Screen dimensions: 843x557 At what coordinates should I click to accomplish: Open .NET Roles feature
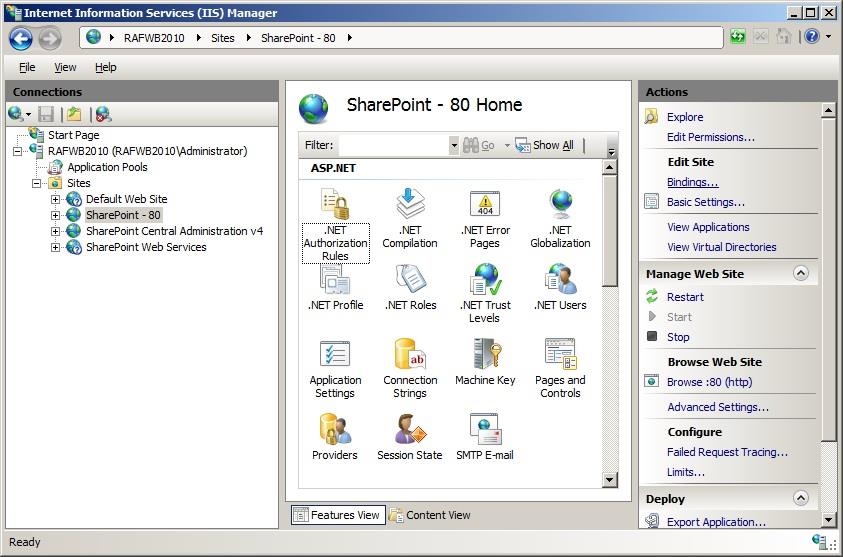pos(411,288)
